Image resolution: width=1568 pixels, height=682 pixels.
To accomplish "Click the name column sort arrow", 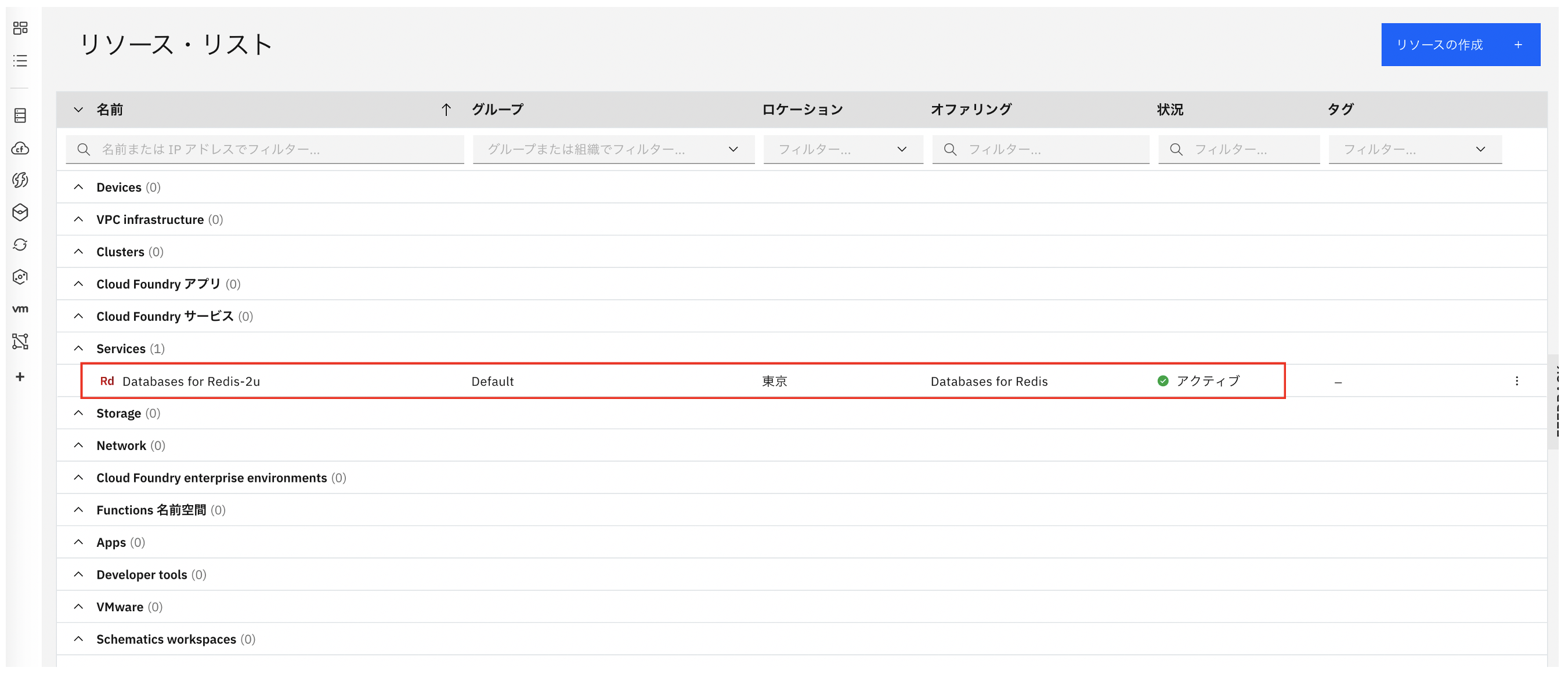I will (x=446, y=110).
